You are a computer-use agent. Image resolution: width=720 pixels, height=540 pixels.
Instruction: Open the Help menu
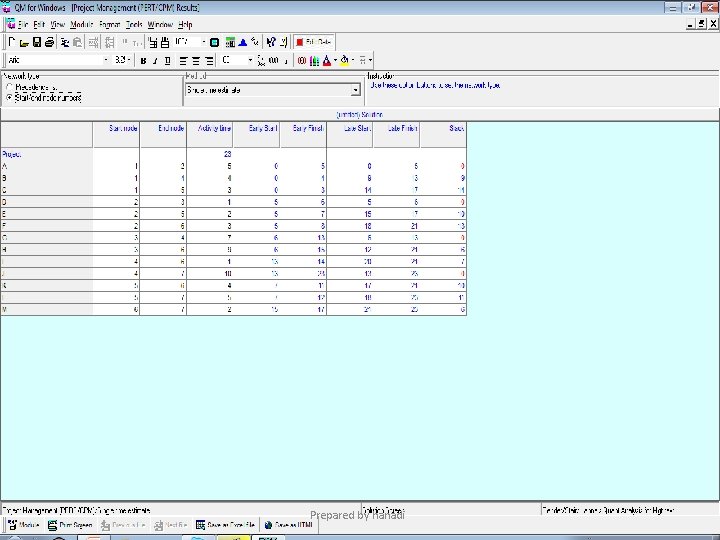185,24
